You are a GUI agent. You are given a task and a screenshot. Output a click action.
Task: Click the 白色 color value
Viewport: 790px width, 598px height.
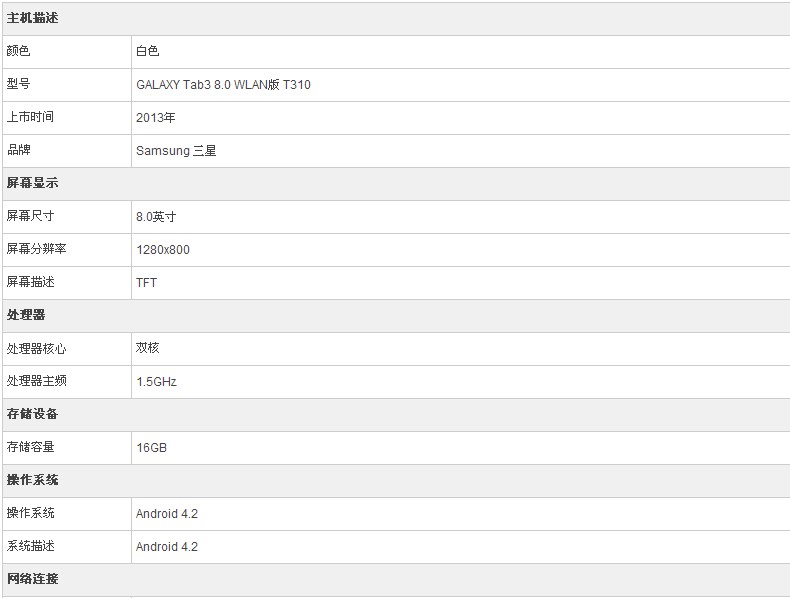[x=148, y=51]
